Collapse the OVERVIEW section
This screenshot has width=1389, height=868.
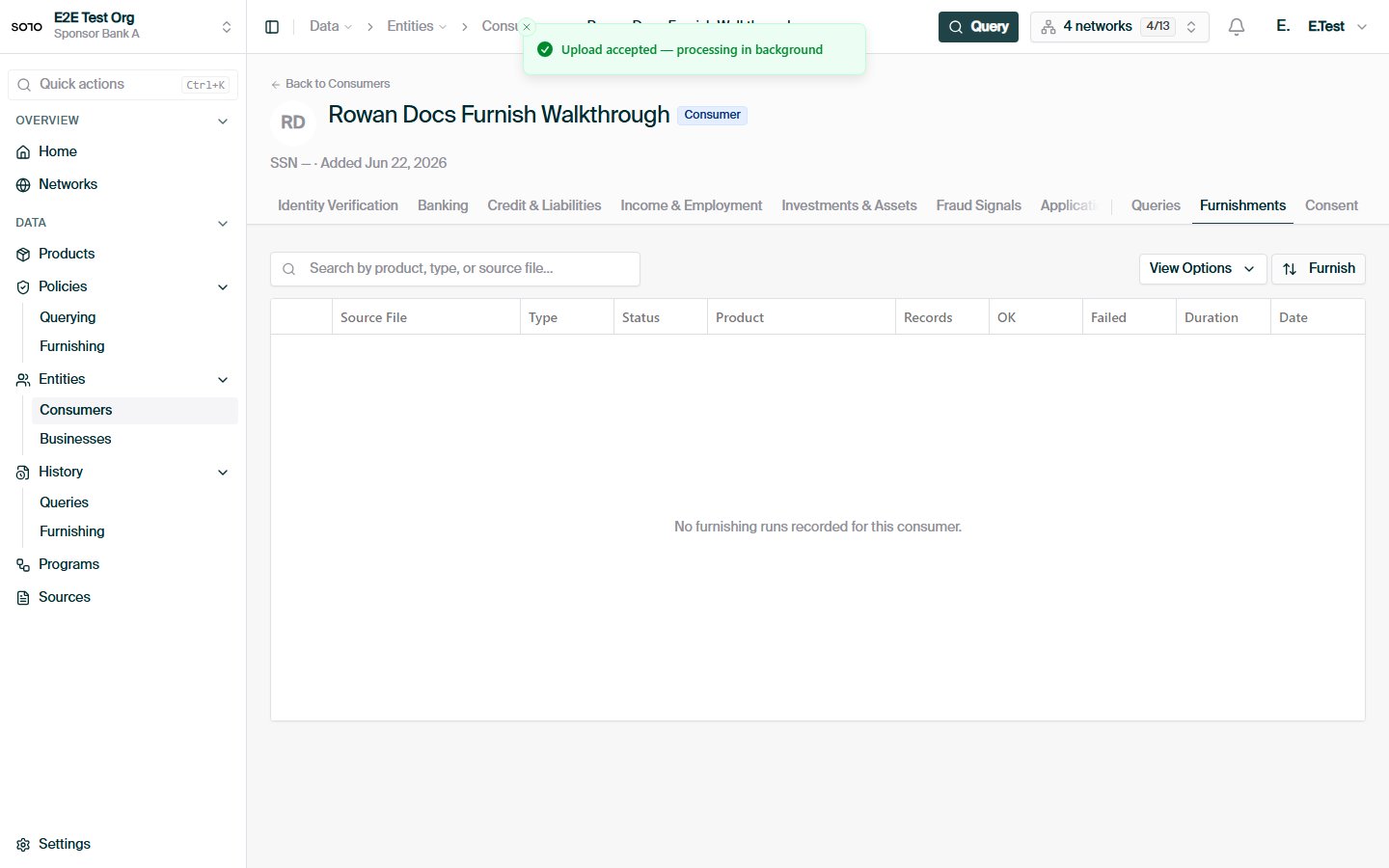point(223,122)
